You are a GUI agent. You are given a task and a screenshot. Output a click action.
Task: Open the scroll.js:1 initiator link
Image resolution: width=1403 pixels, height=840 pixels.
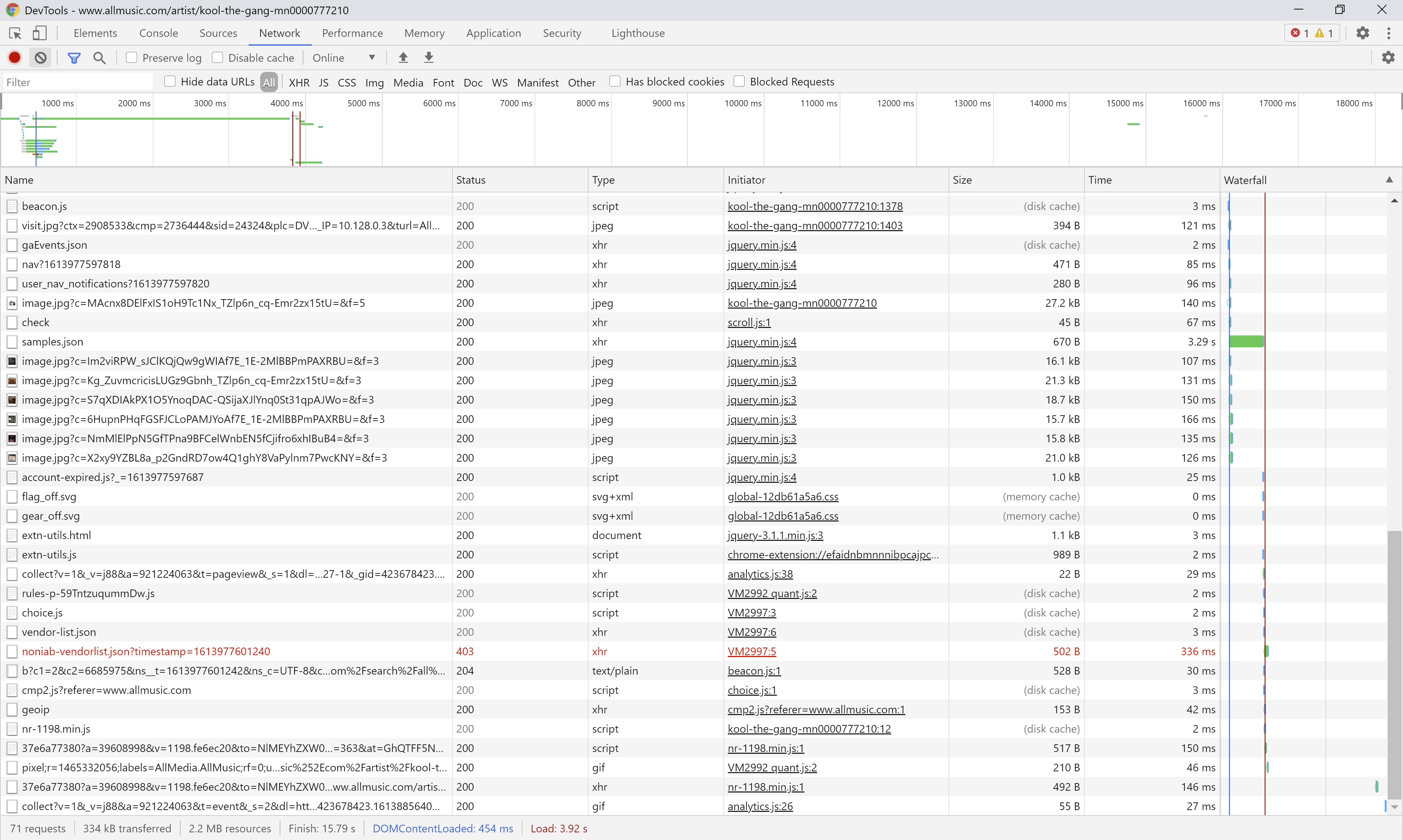[x=749, y=322]
